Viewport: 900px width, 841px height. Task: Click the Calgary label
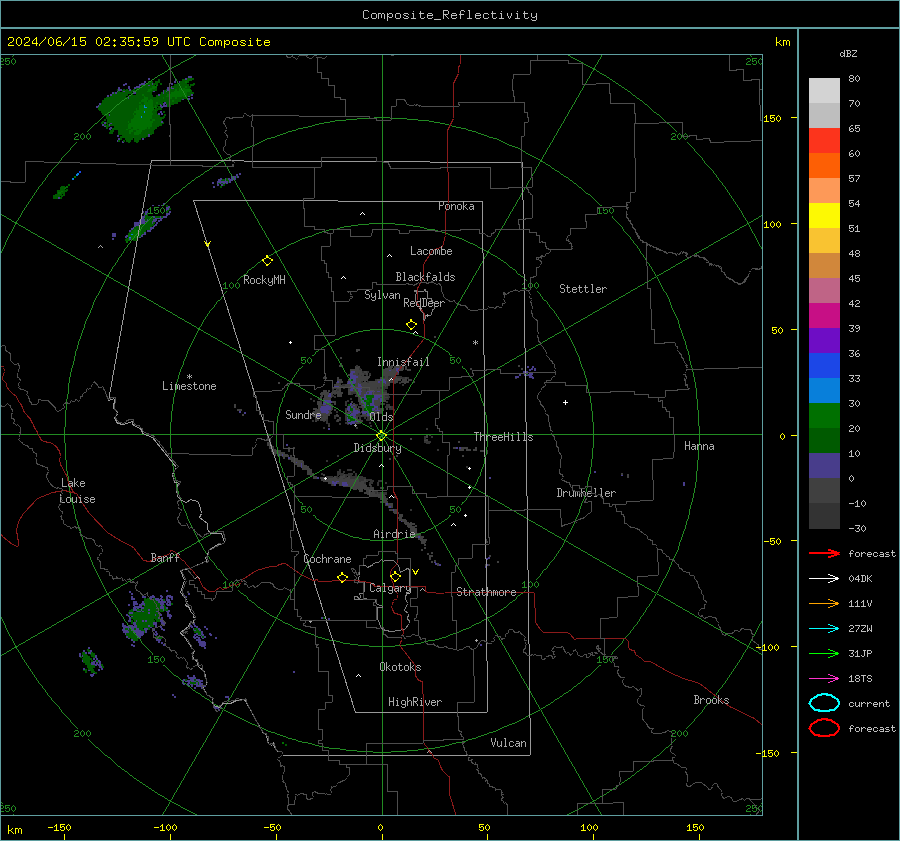coord(390,588)
